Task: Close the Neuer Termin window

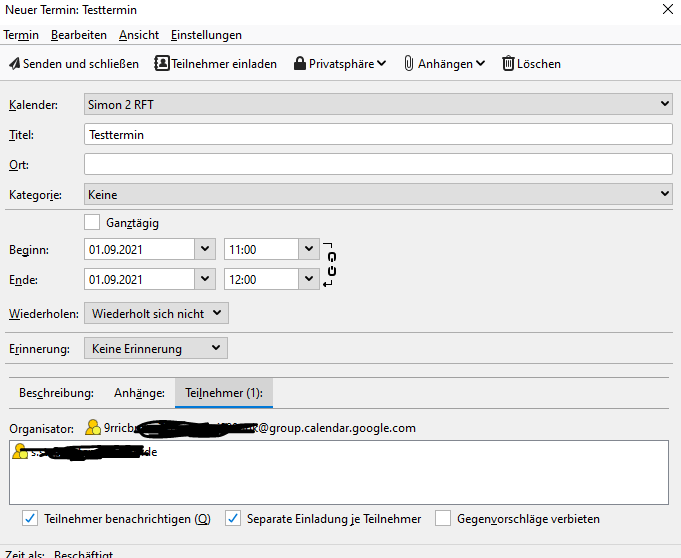Action: click(x=668, y=9)
